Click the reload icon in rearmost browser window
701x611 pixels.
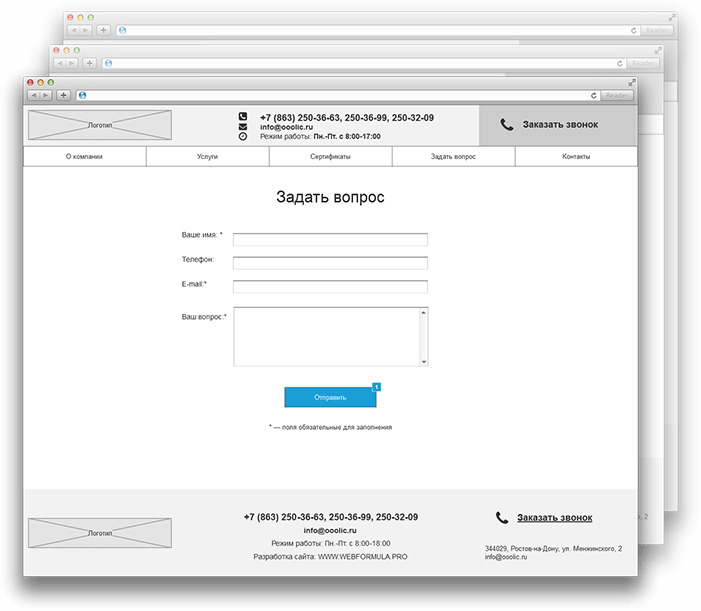(633, 30)
